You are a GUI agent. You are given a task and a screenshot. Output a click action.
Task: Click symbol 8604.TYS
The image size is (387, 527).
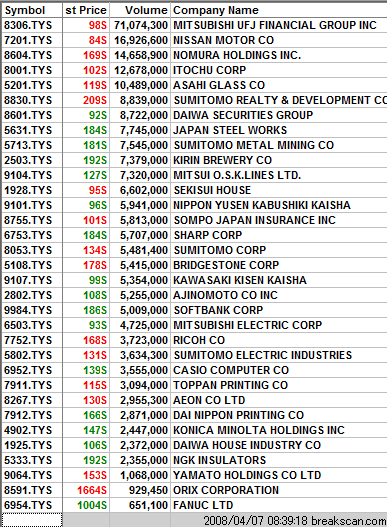(x=28, y=55)
